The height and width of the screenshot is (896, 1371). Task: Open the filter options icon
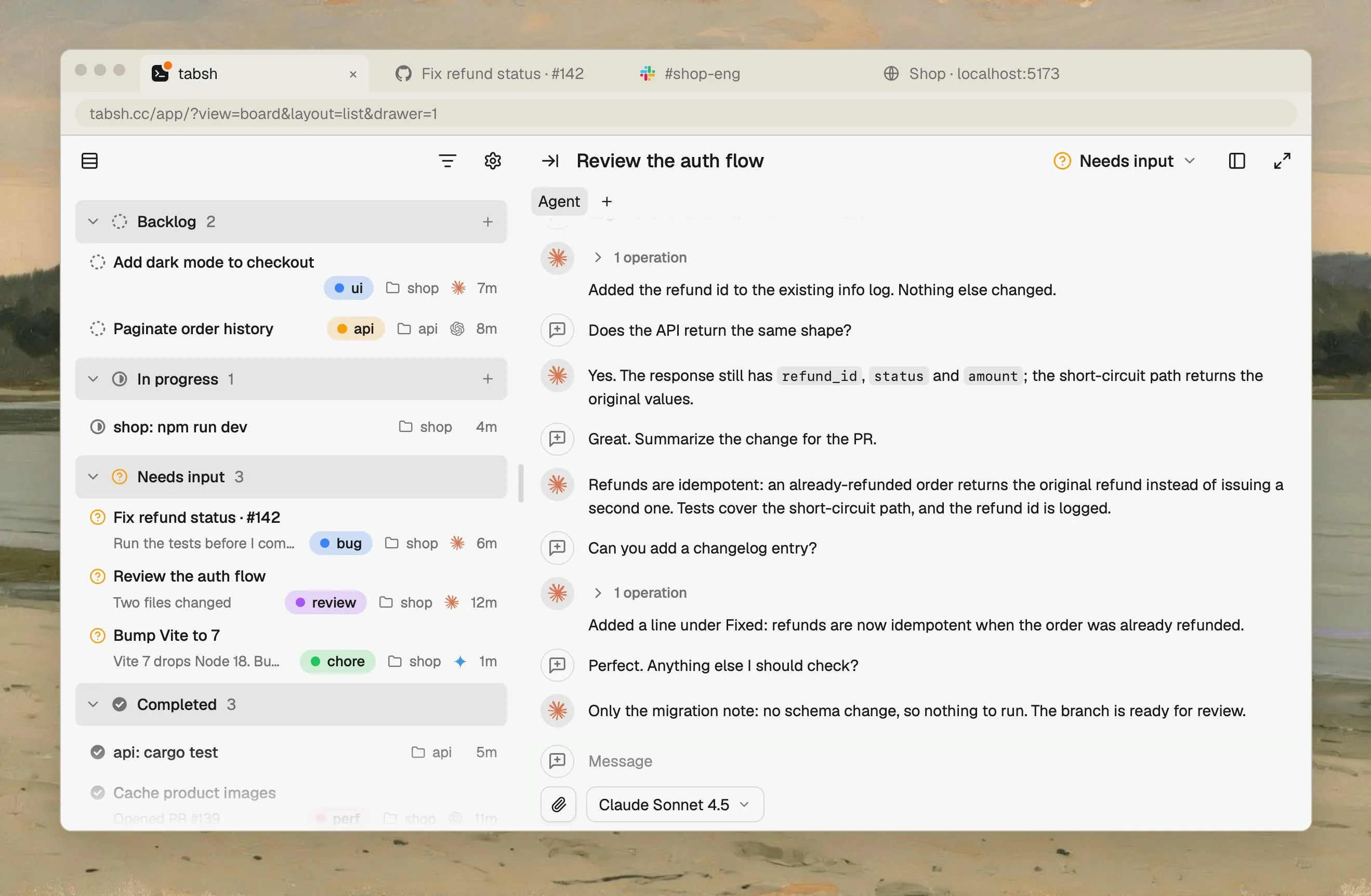point(447,161)
